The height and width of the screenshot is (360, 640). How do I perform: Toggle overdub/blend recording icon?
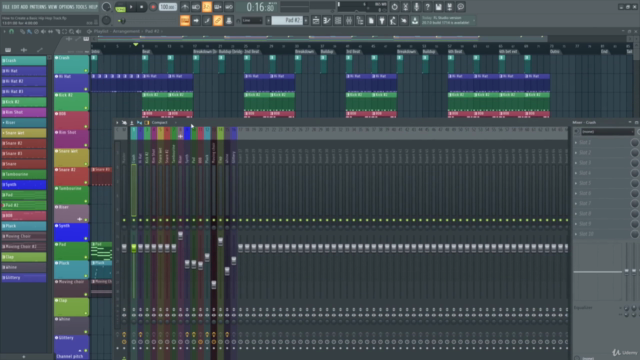click(218, 7)
